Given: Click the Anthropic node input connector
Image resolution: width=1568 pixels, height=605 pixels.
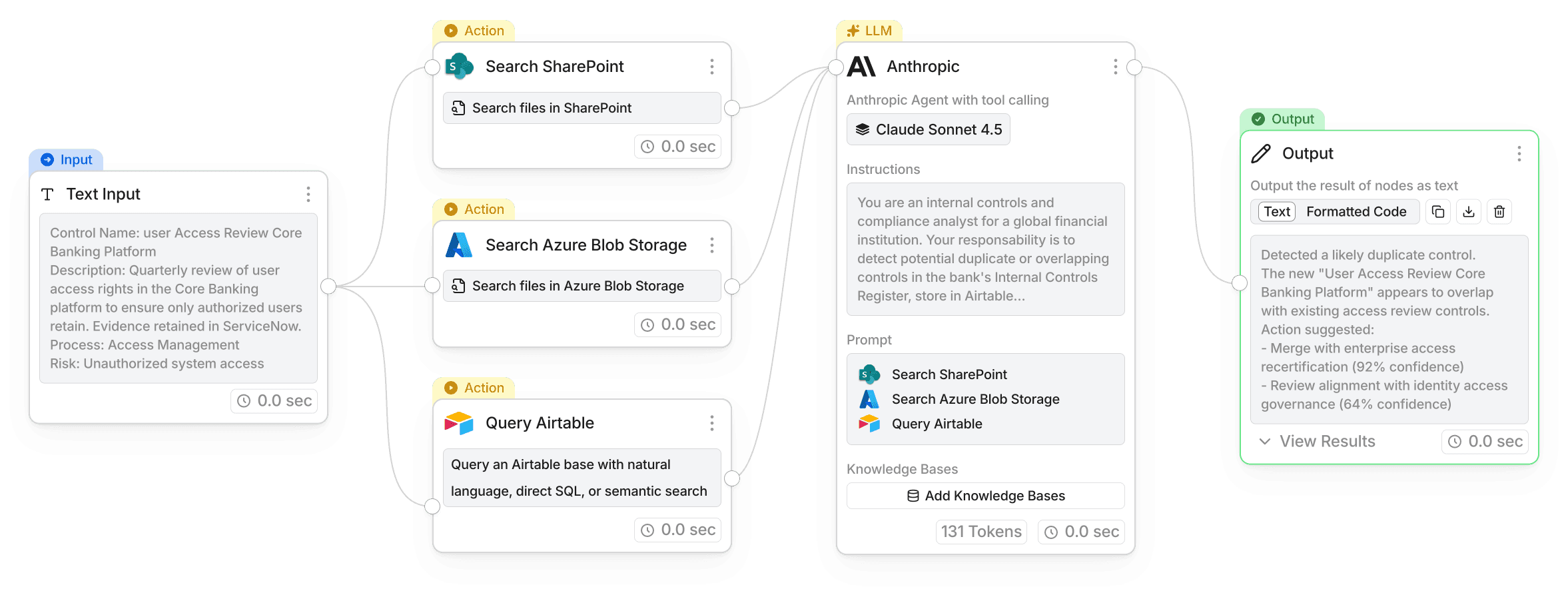Looking at the screenshot, I should [x=836, y=67].
